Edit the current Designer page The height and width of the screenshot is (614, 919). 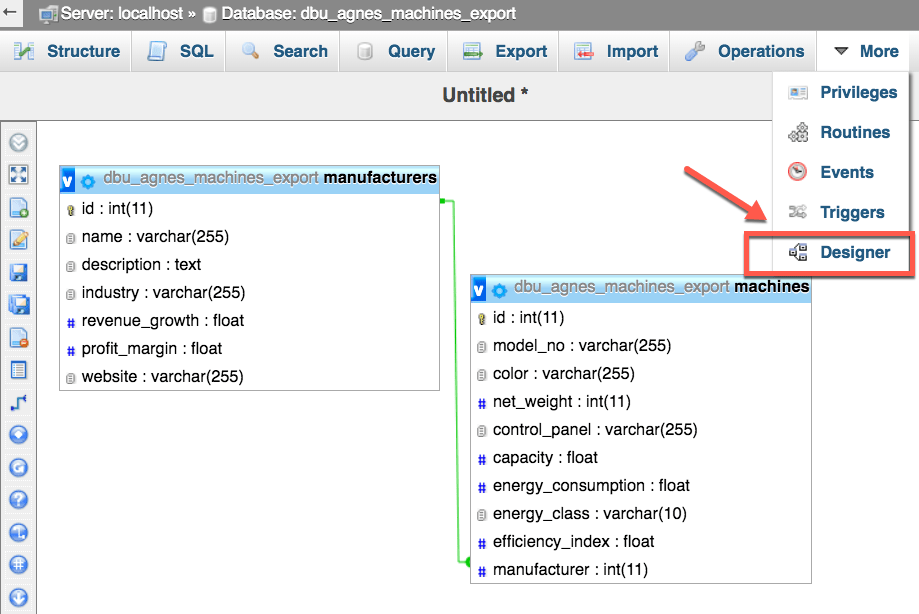(x=18, y=240)
